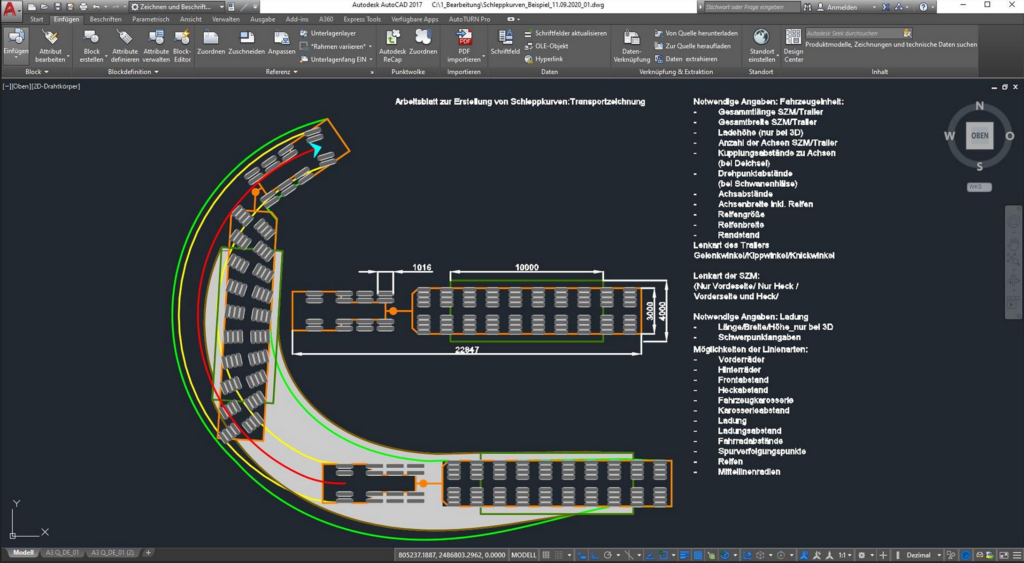Toggle the drawing grid display in status bar

point(546,555)
